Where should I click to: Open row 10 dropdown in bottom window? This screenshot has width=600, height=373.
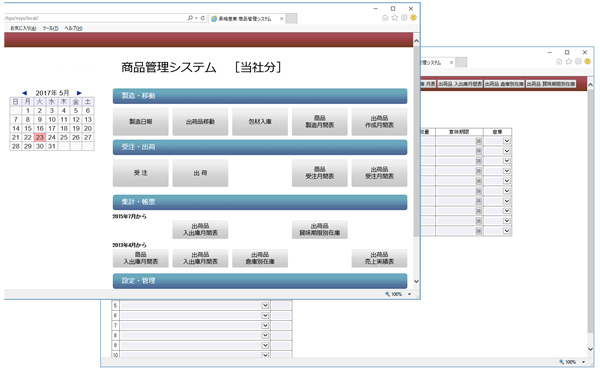pyautogui.click(x=265, y=355)
